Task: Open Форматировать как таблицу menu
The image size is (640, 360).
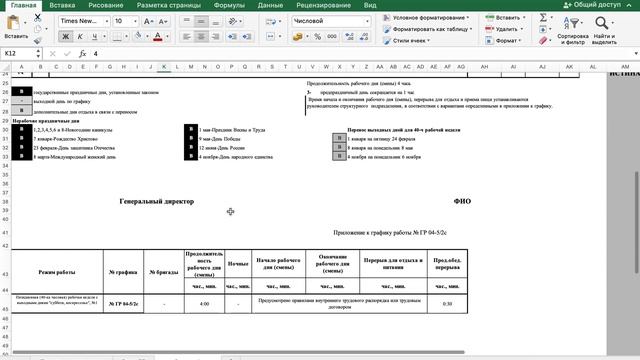Action: point(427,29)
